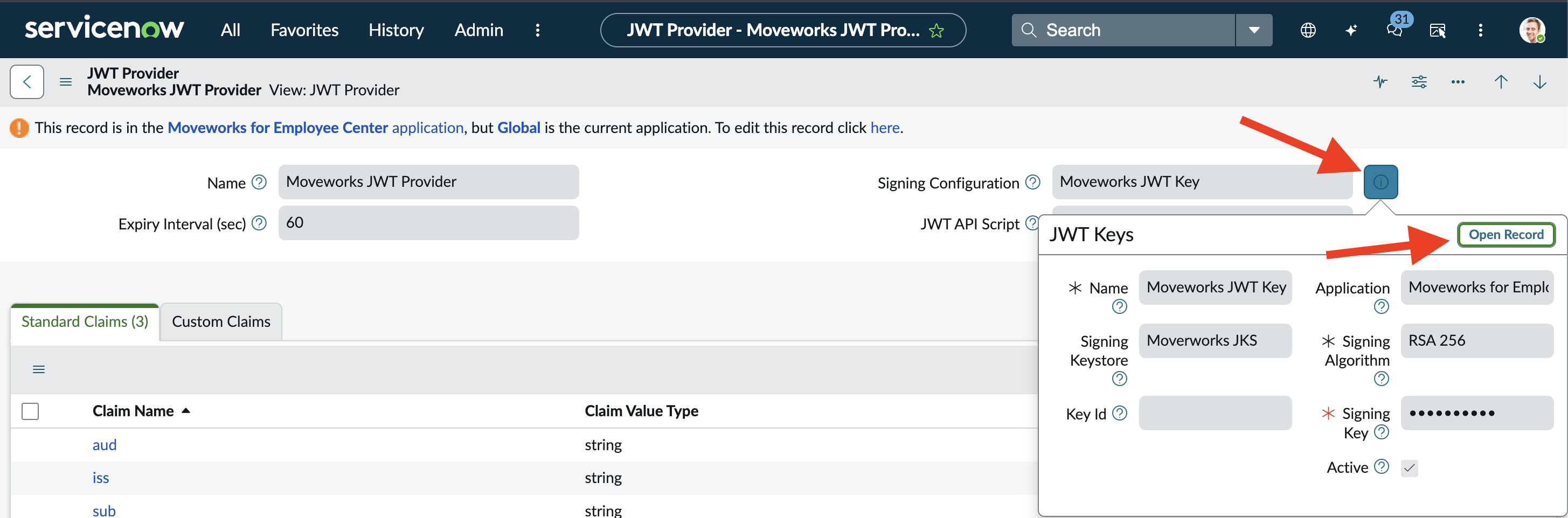Image resolution: width=1568 pixels, height=518 pixels.
Task: Toggle the Active checkbox
Action: click(1409, 467)
